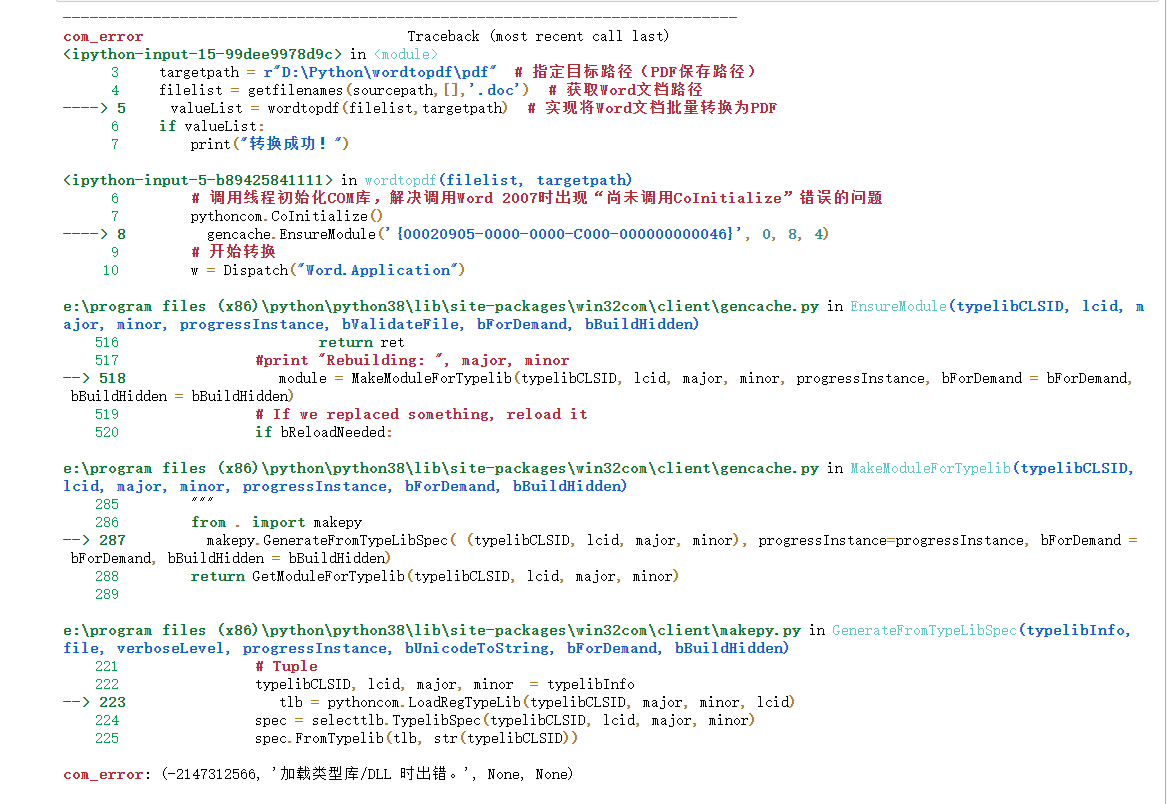
Task: Click the 'if valueList:' line
Action: pos(211,126)
